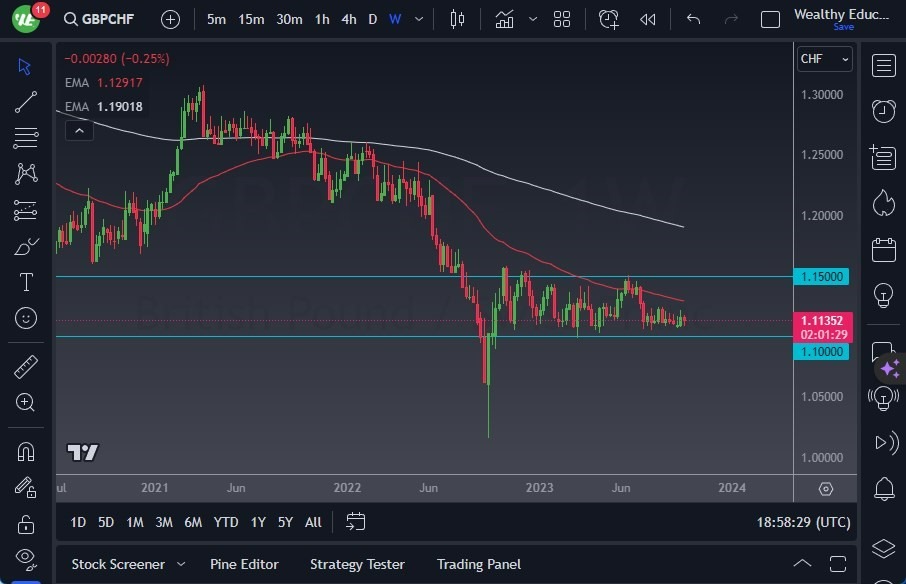Viewport: 906px width, 584px height.
Task: Open the Watchlist panel on the right sidebar
Action: pos(884,65)
